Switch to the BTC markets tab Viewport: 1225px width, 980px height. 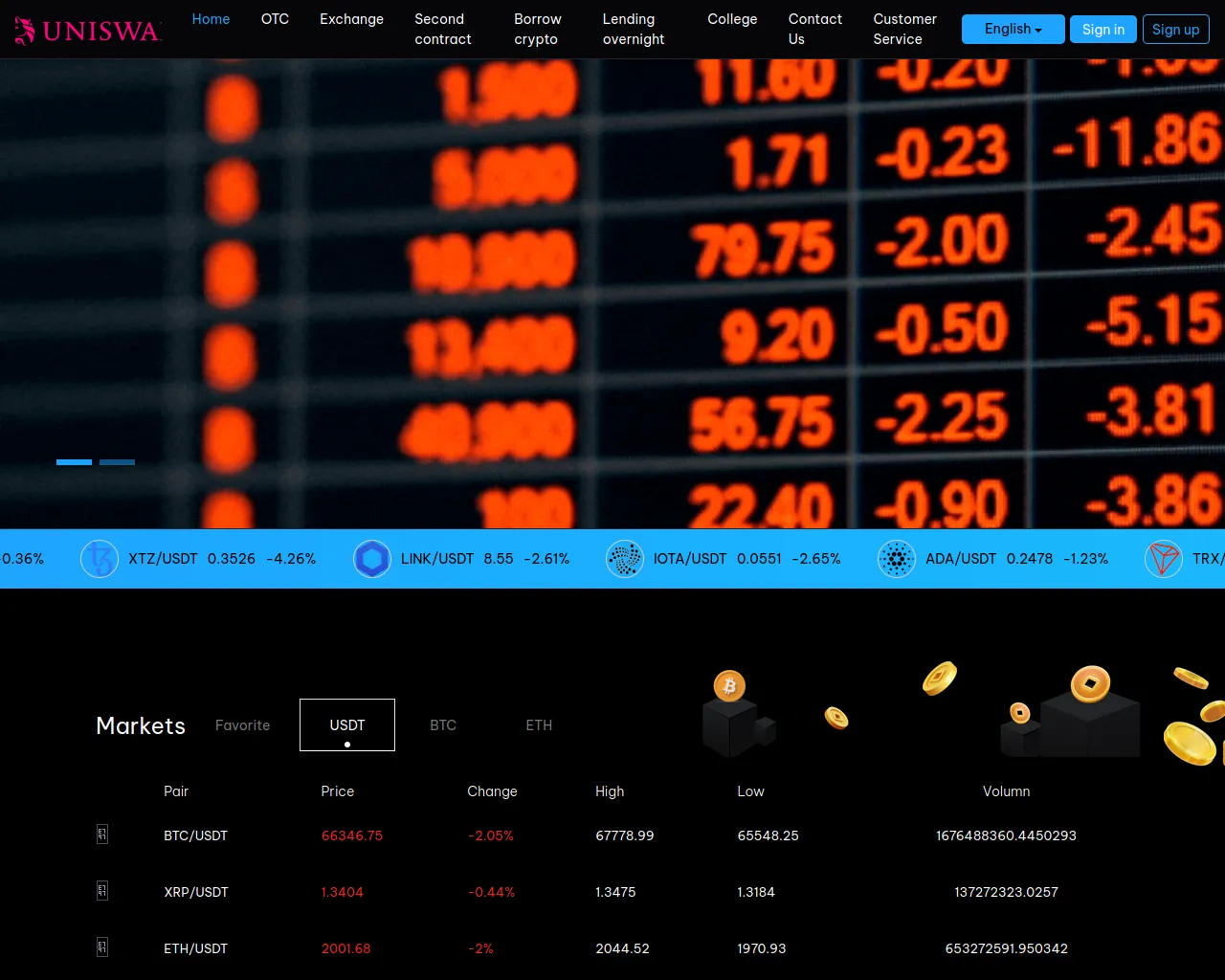pos(443,725)
